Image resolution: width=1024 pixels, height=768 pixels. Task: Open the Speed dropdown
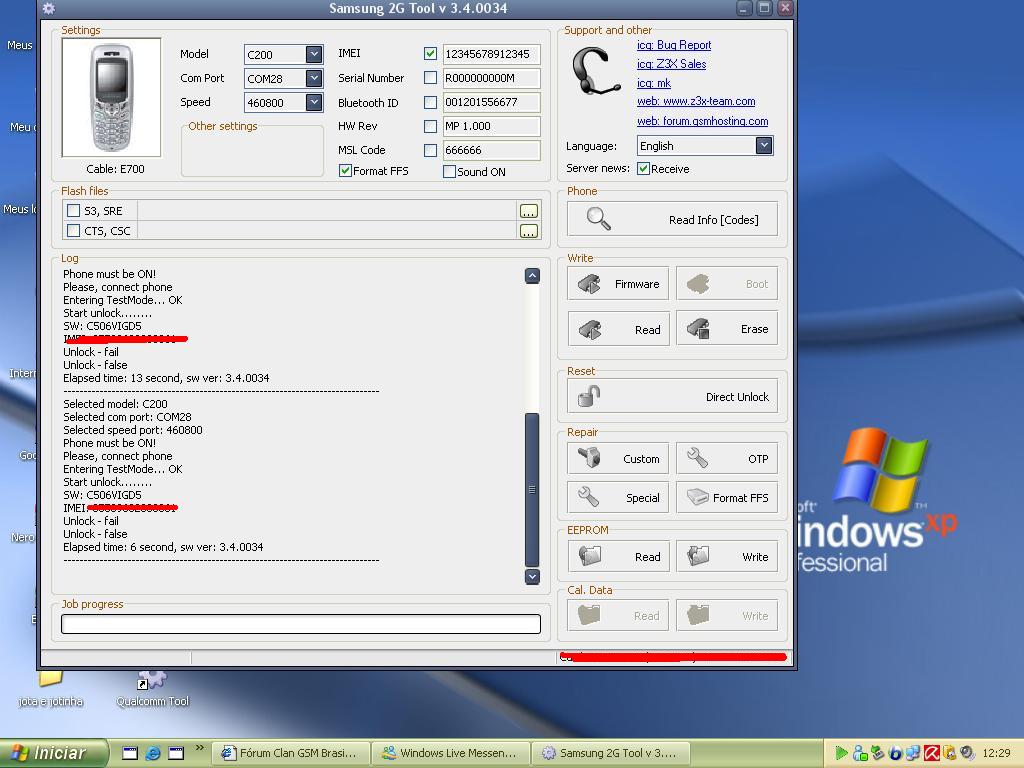(x=314, y=103)
